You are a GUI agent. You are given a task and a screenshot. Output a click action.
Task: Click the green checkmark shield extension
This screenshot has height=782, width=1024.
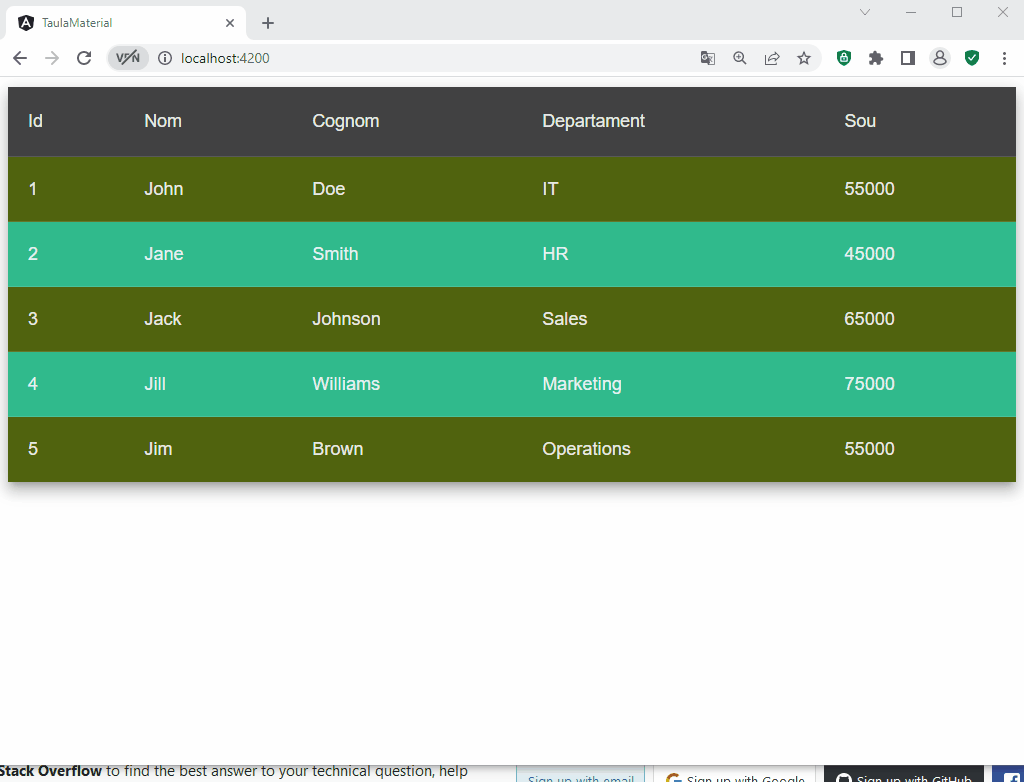[x=972, y=58]
